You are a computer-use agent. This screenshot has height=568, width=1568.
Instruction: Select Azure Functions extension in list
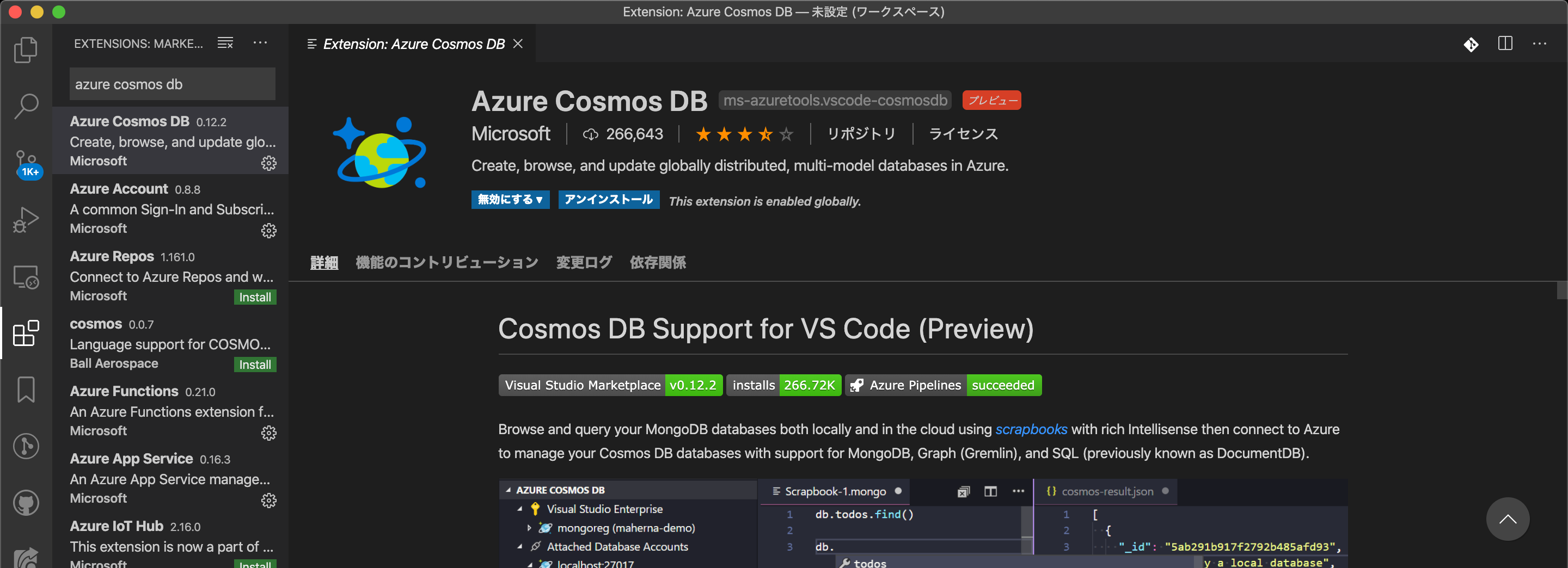click(170, 411)
